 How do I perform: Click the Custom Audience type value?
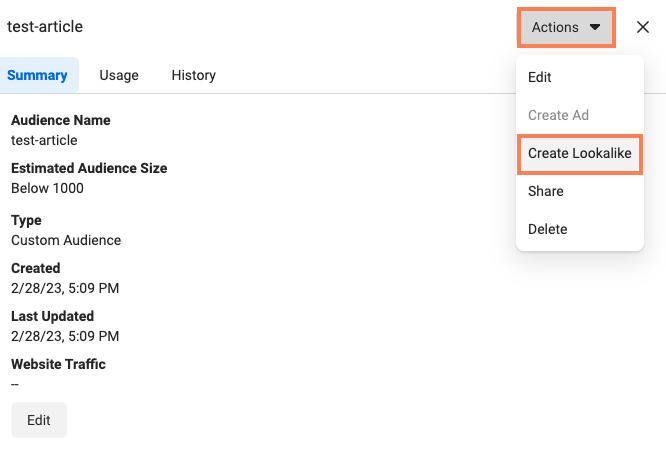pos(66,240)
